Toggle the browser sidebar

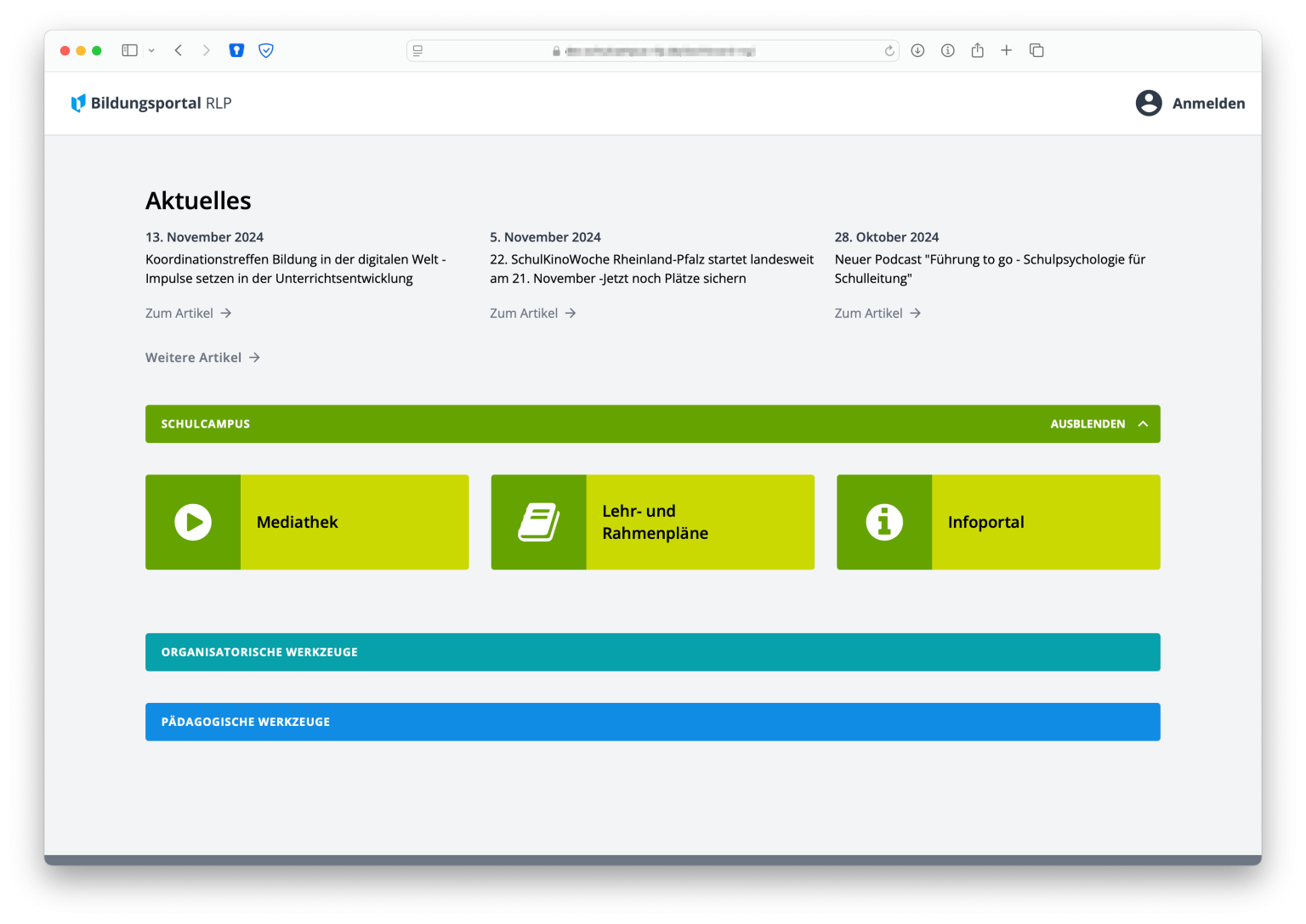(x=129, y=50)
